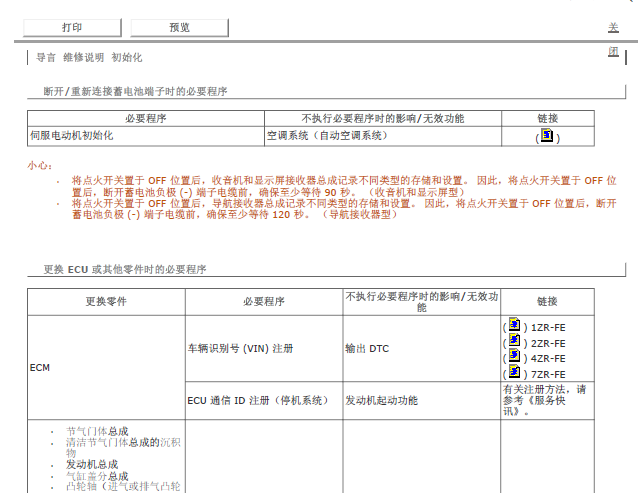Open the 1ZR-FE document link icon
The image size is (638, 493).
[514, 325]
